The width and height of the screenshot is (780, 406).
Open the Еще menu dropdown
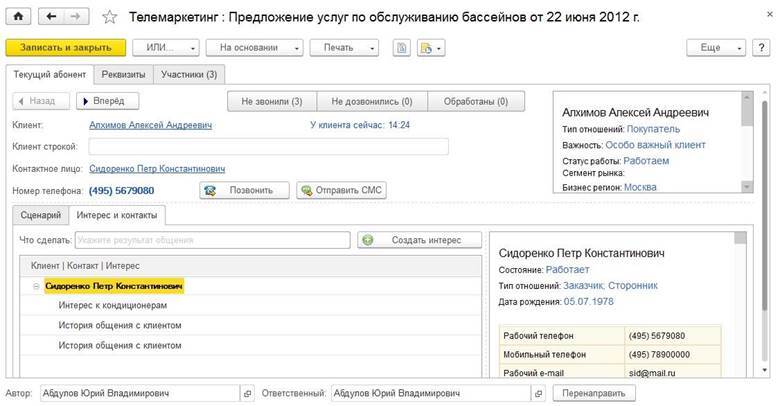[x=716, y=48]
